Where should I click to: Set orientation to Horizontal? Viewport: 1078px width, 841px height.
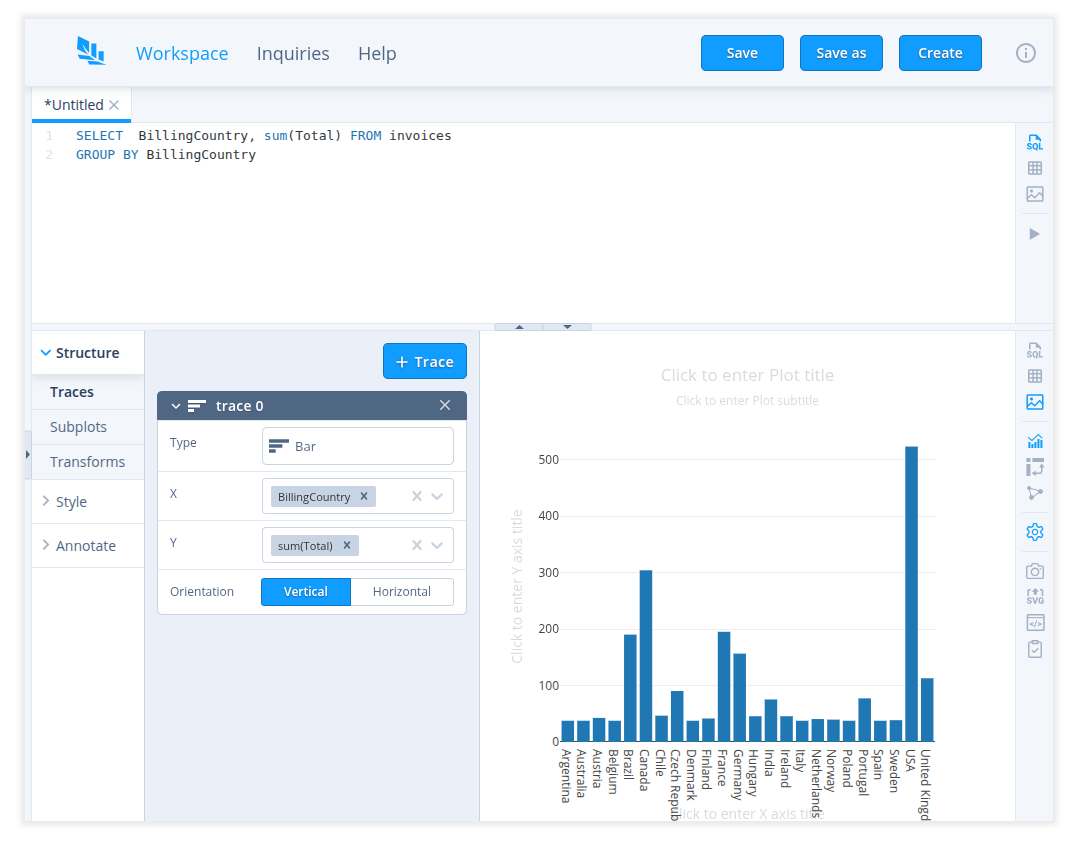401,592
